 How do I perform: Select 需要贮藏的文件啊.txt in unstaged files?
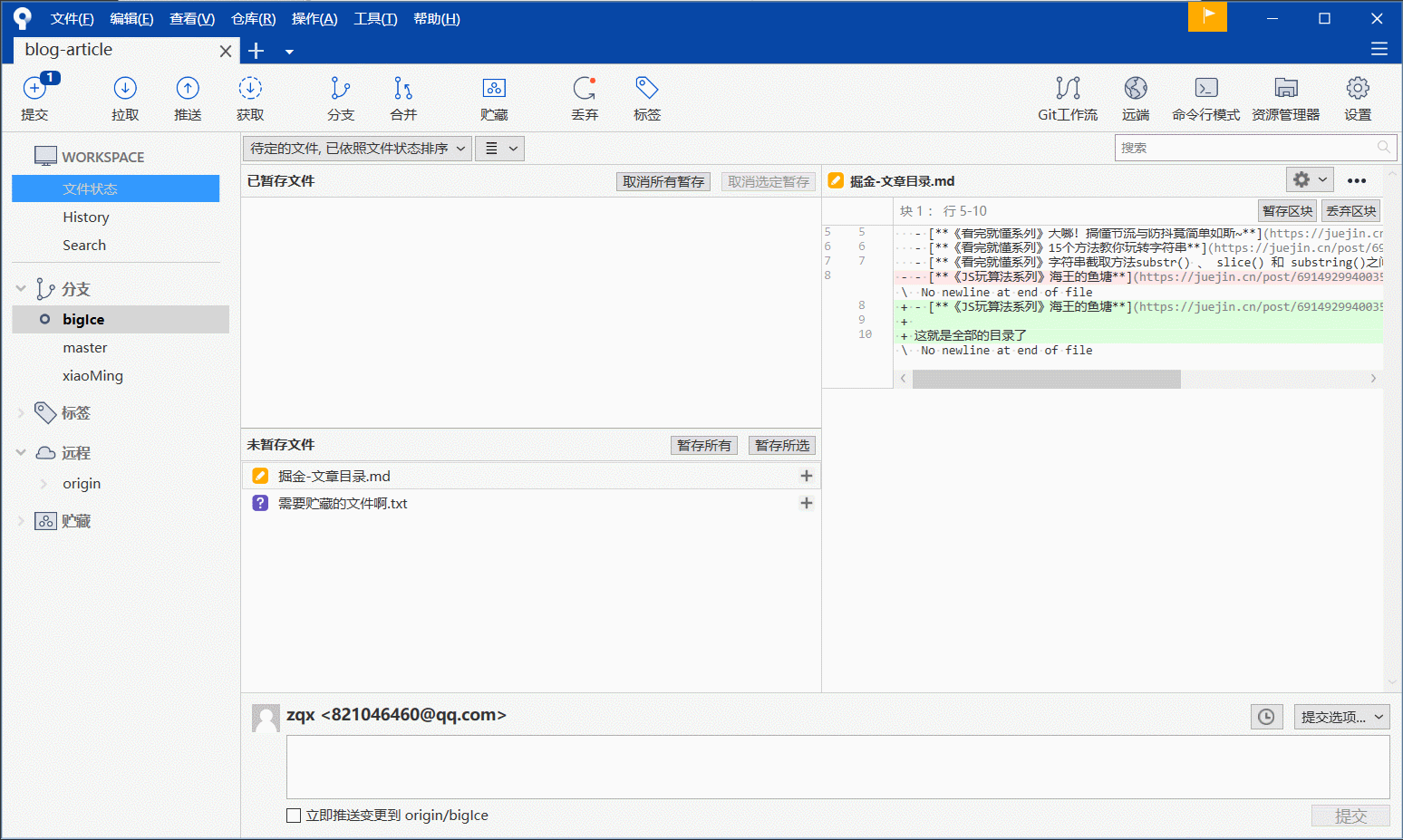[x=531, y=503]
